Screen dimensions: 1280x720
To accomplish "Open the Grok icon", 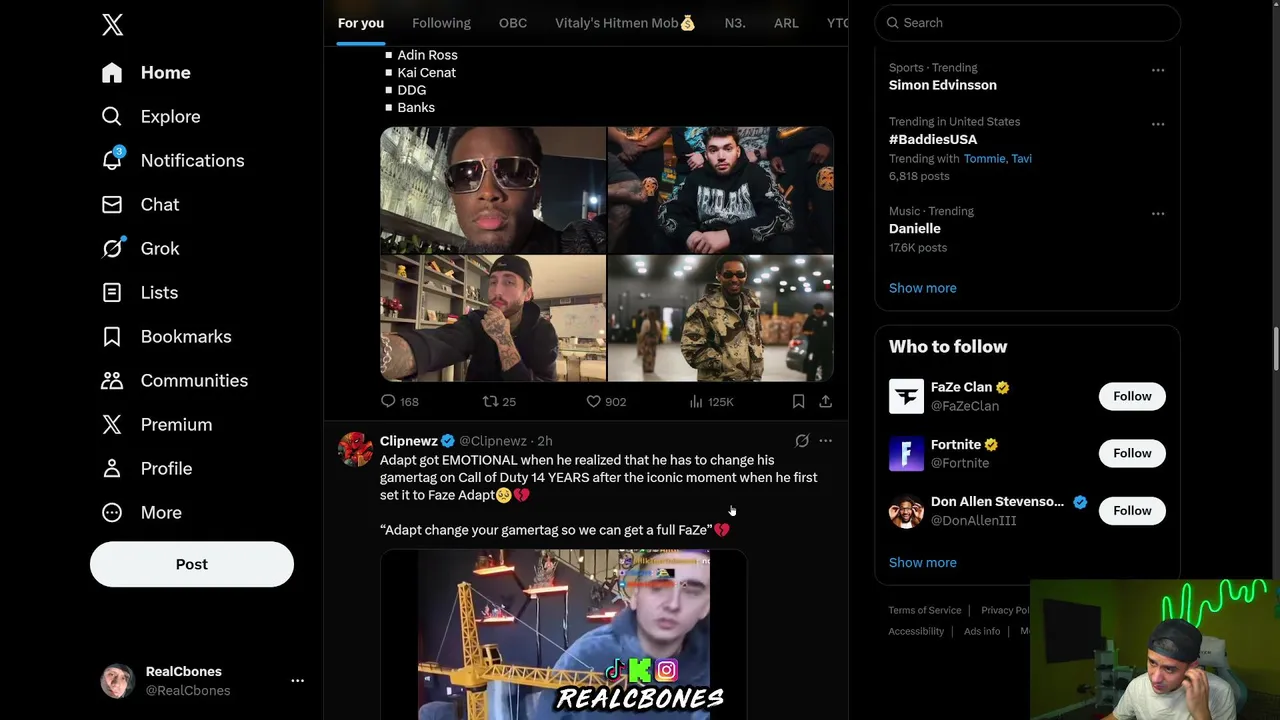I will pyautogui.click(x=112, y=248).
